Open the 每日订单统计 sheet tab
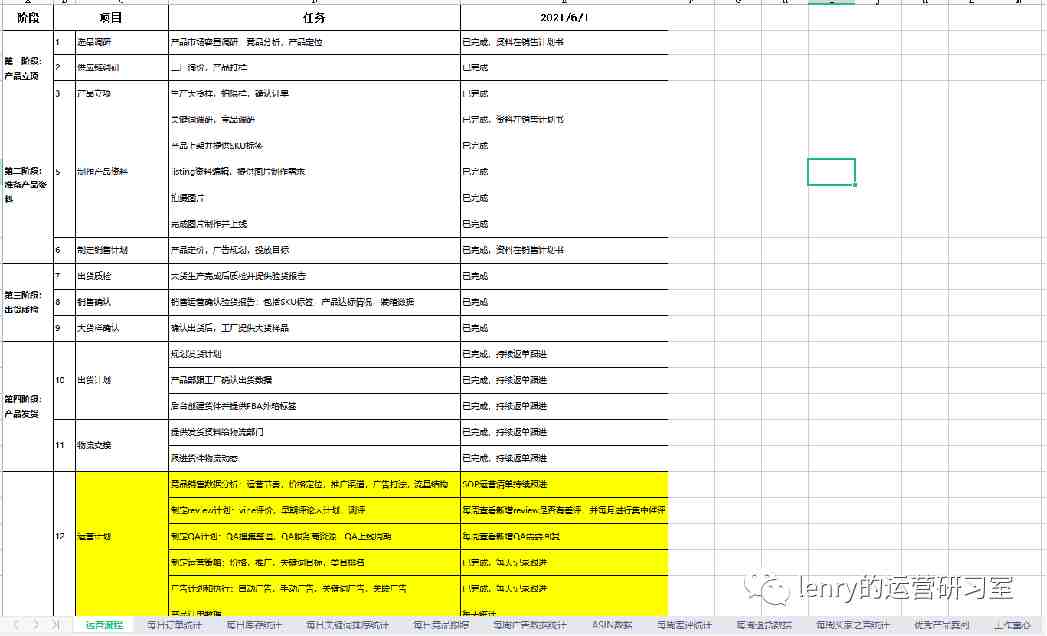Image resolution: width=1047 pixels, height=636 pixels. pyautogui.click(x=174, y=625)
